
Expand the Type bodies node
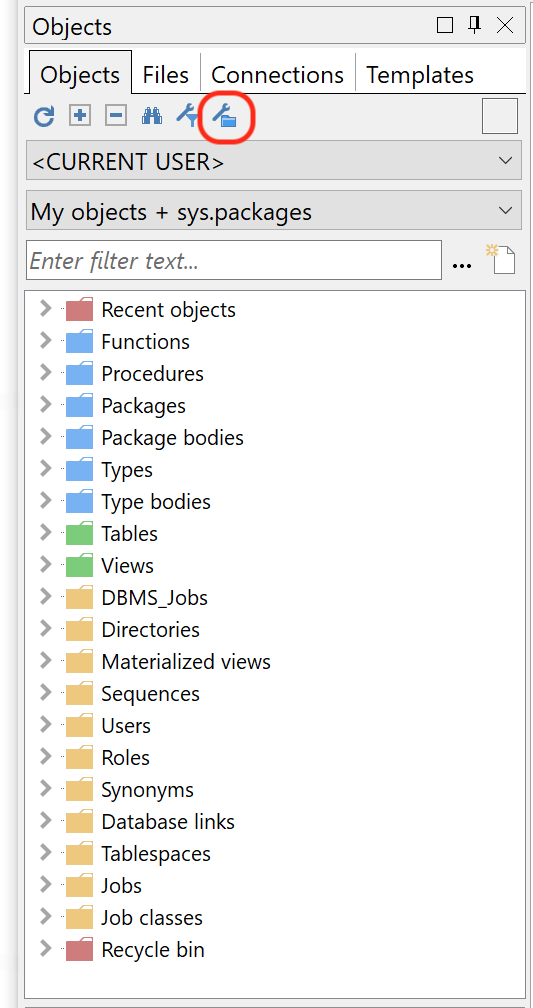(45, 501)
